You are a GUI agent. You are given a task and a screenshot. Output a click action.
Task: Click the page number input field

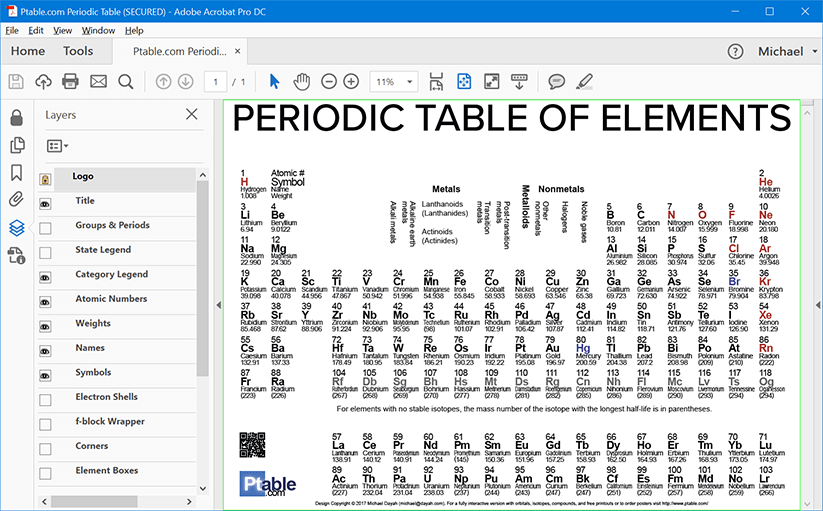point(216,81)
